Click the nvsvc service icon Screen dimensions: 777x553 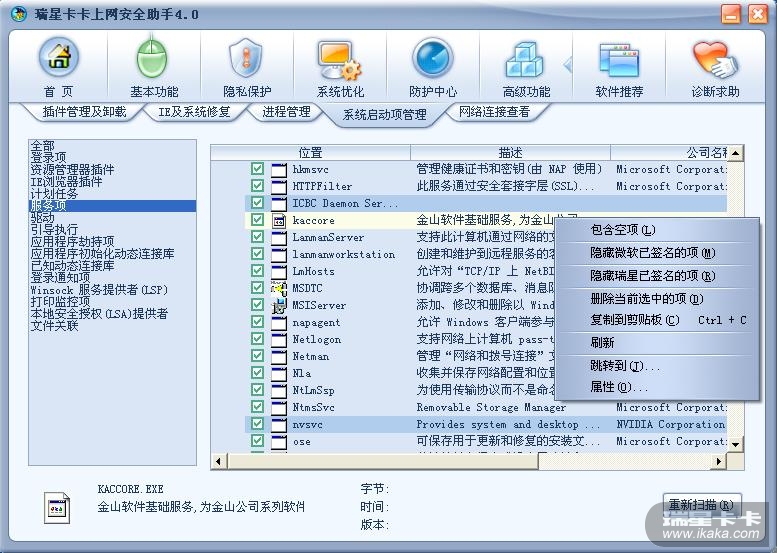point(279,424)
